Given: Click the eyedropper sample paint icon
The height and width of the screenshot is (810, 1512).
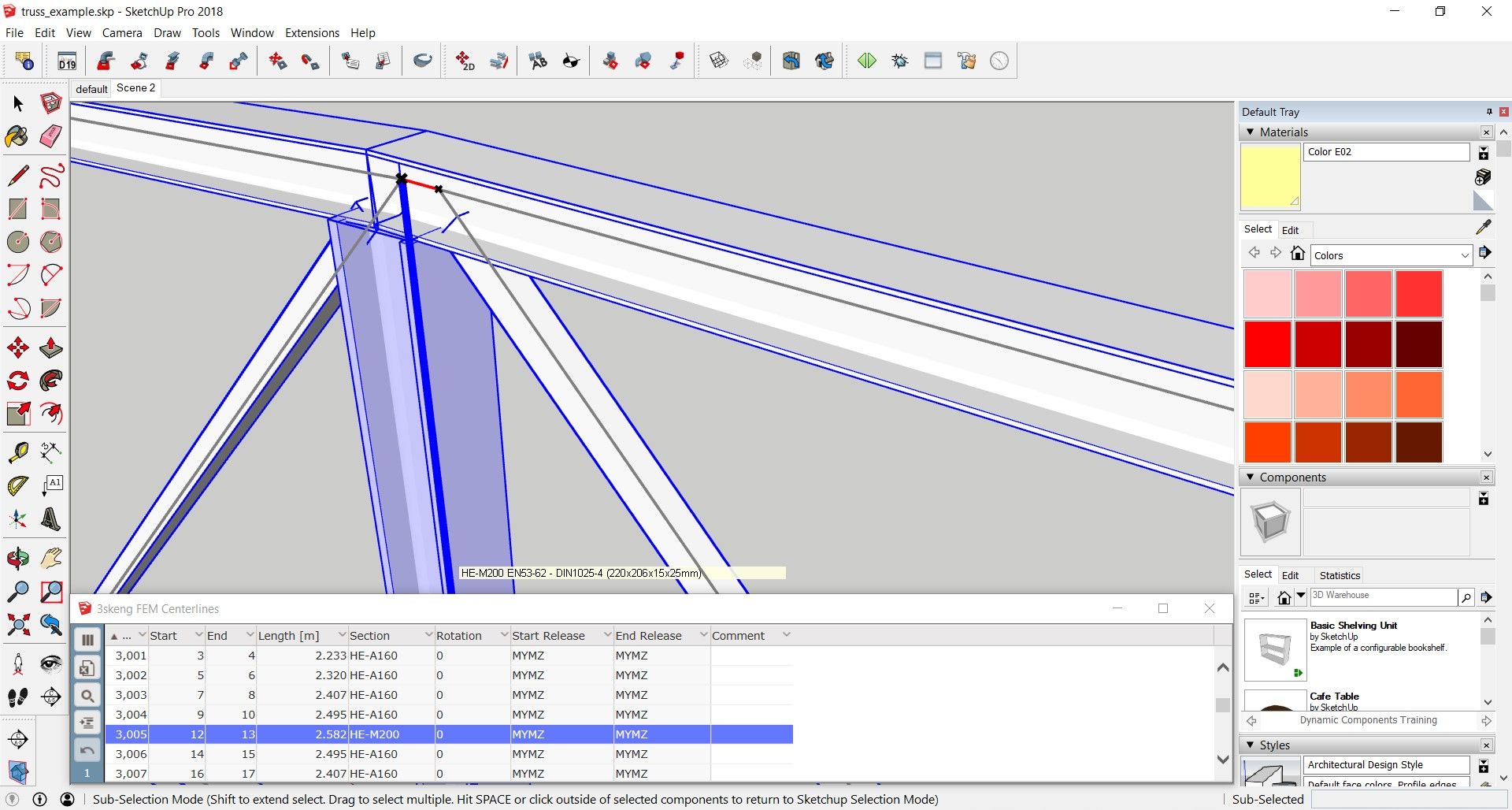Looking at the screenshot, I should [x=1484, y=229].
